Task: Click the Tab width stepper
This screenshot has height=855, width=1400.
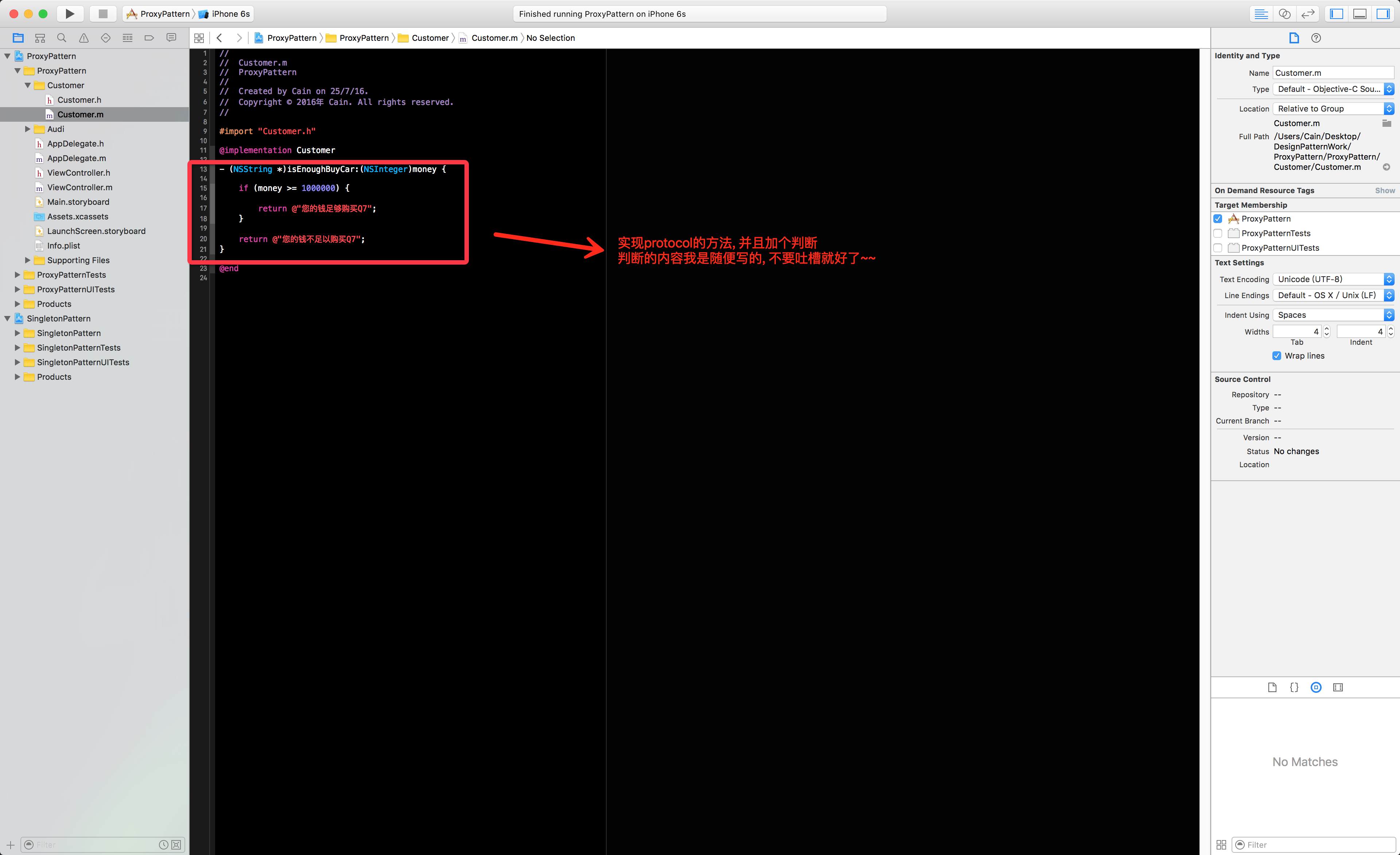Action: (x=1327, y=331)
